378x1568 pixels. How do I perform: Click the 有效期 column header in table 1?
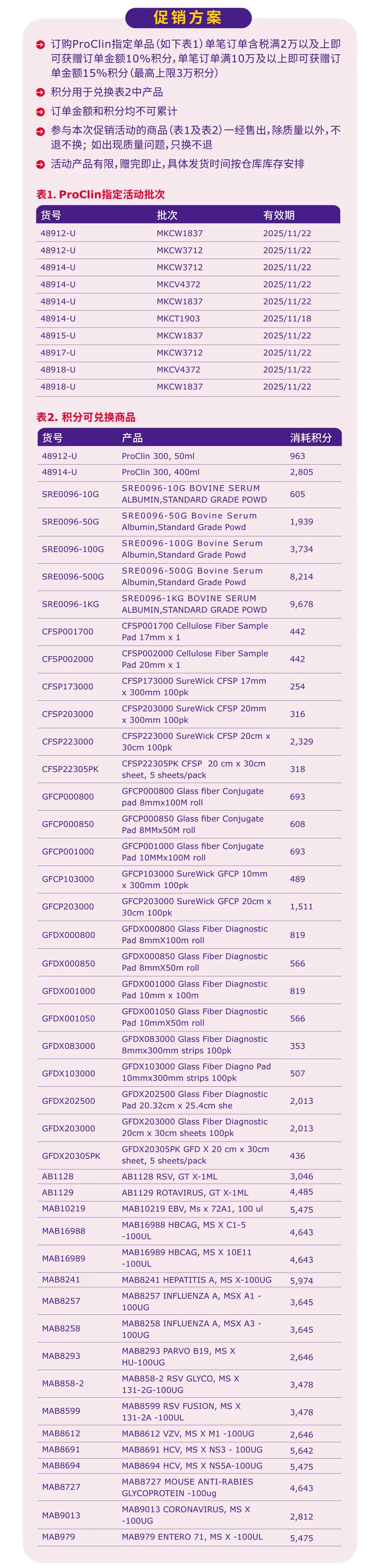(x=278, y=215)
